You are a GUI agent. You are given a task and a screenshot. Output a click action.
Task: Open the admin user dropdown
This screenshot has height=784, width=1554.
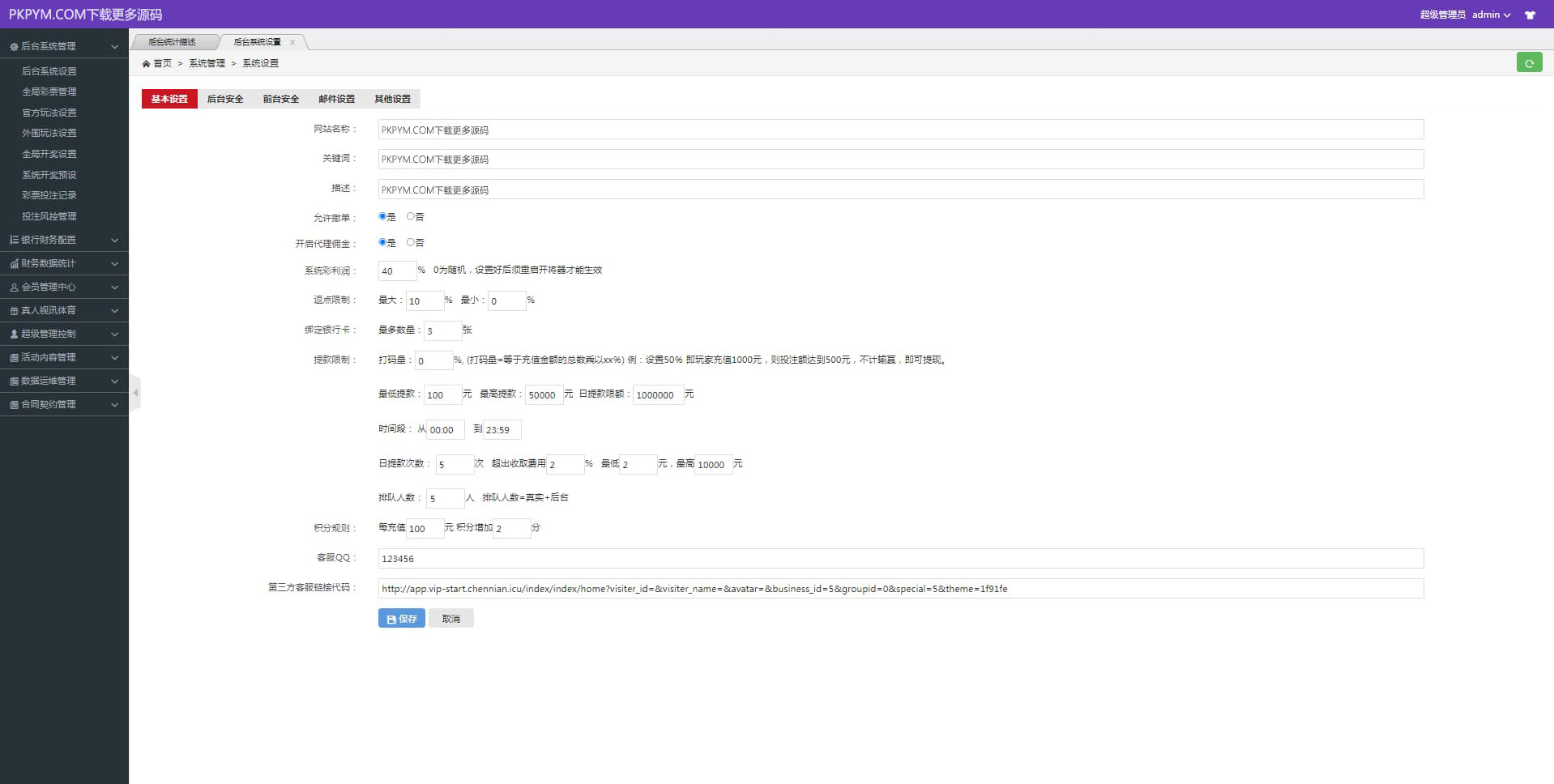click(1491, 15)
